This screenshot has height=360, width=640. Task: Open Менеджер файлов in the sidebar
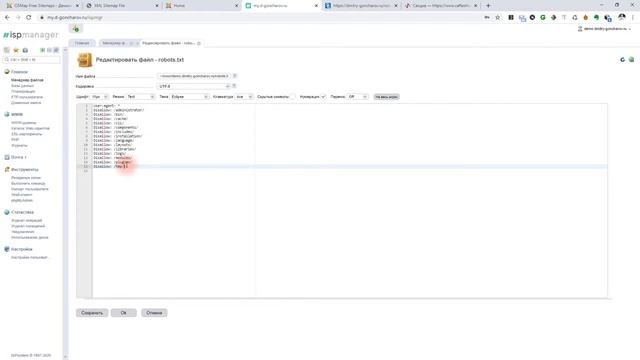(x=27, y=80)
